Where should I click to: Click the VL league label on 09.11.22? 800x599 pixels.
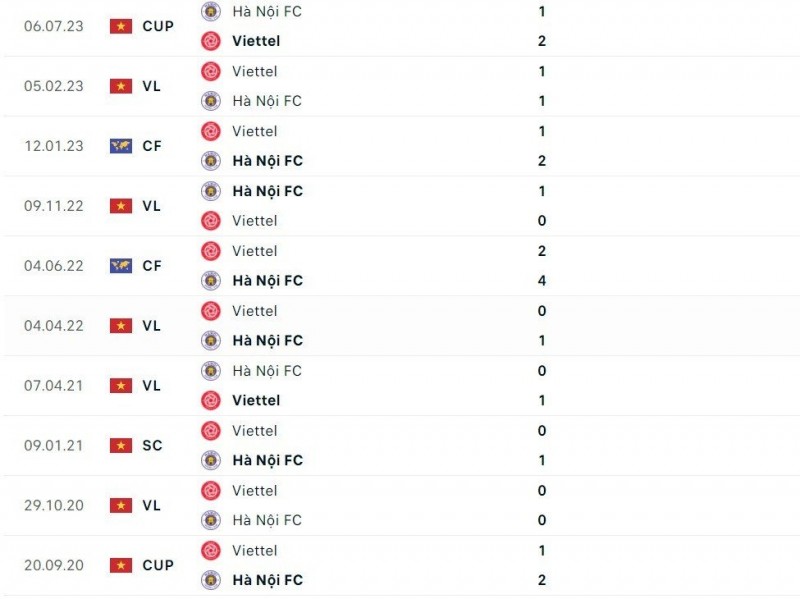coord(152,206)
